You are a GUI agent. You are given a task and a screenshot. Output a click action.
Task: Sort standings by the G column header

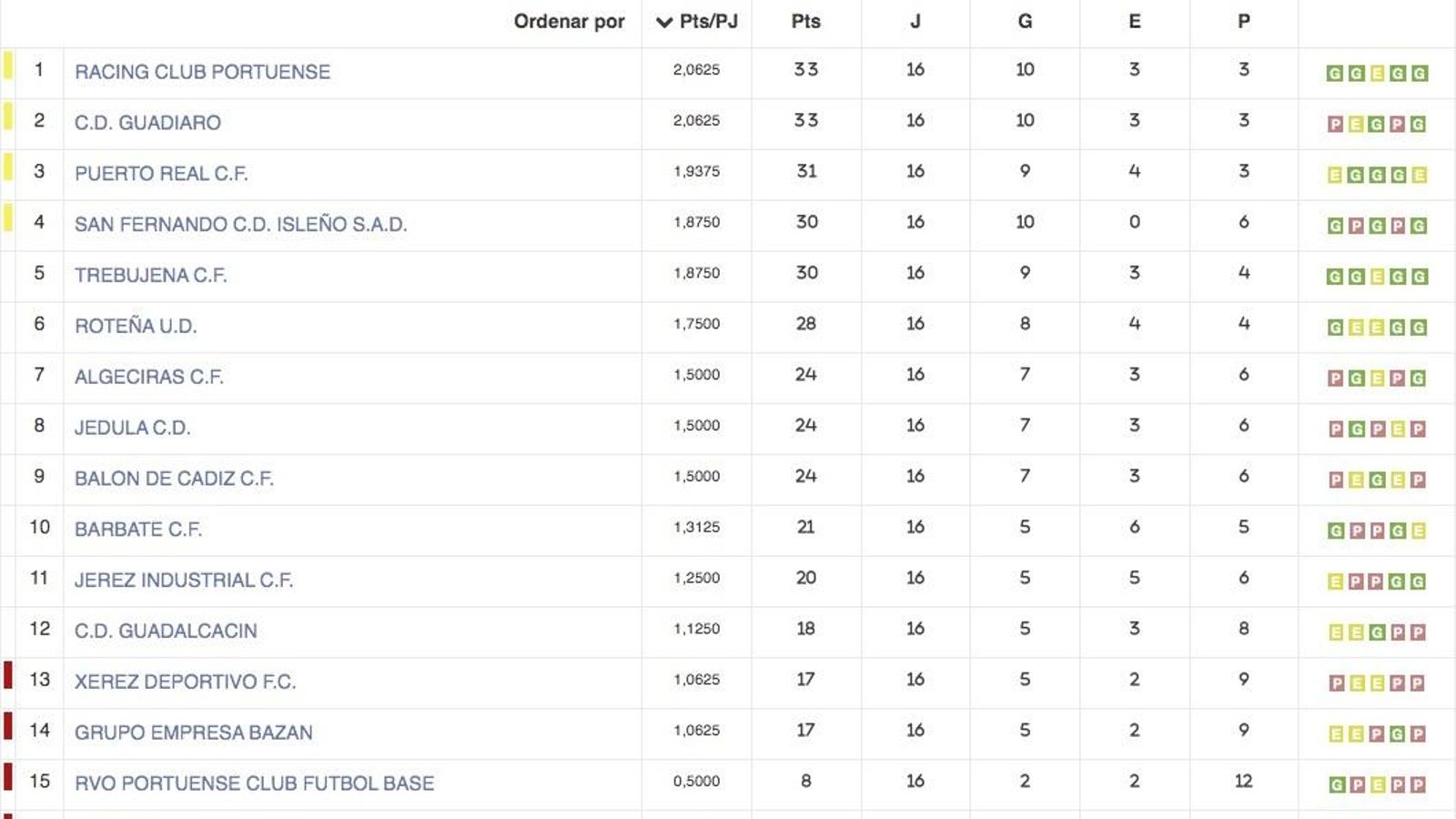[1025, 22]
